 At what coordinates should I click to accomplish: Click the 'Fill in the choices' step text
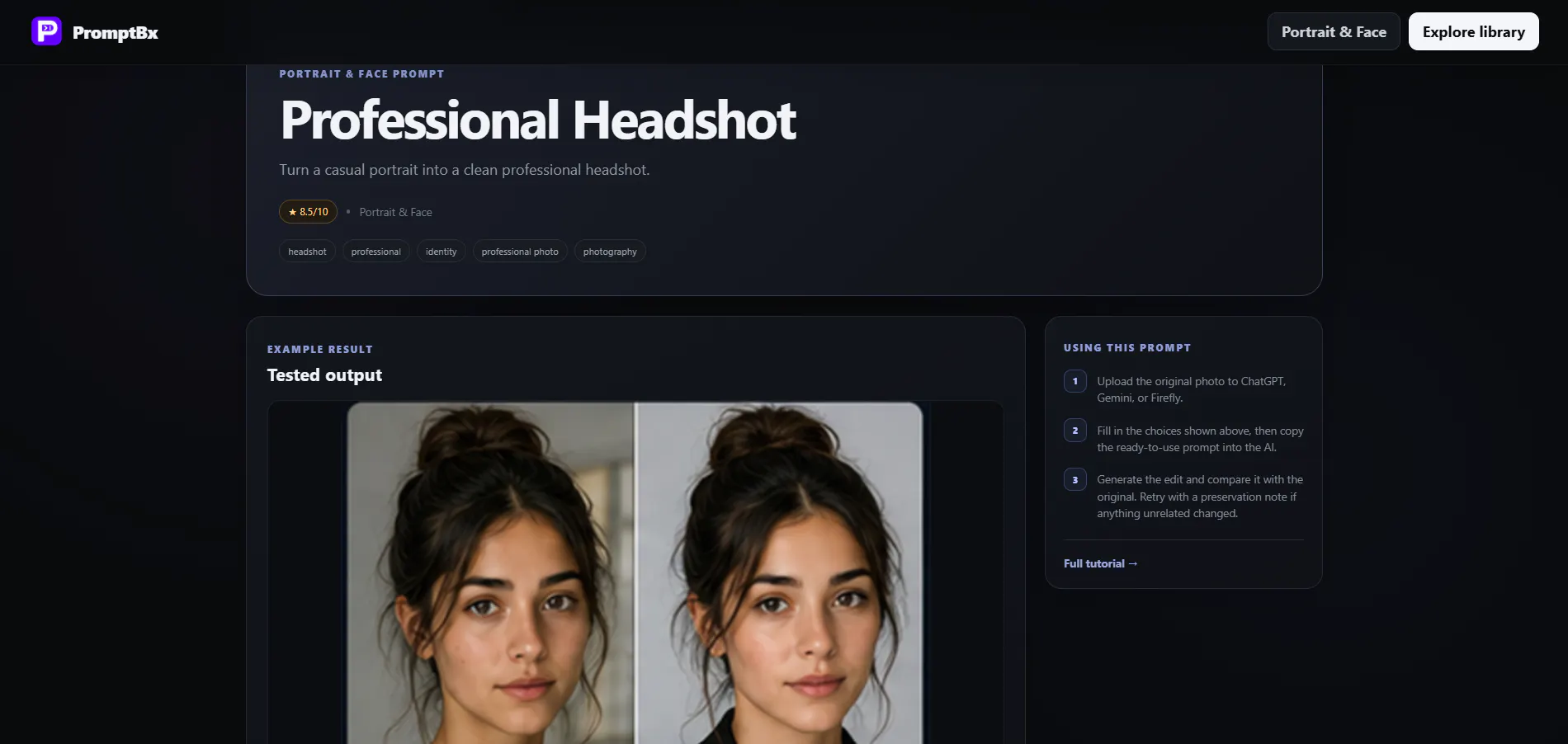(1200, 439)
